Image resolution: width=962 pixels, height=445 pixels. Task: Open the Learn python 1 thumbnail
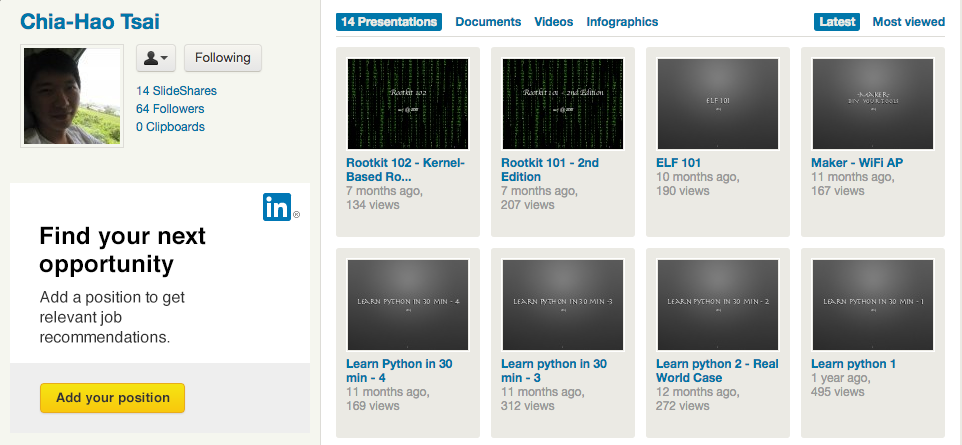873,304
